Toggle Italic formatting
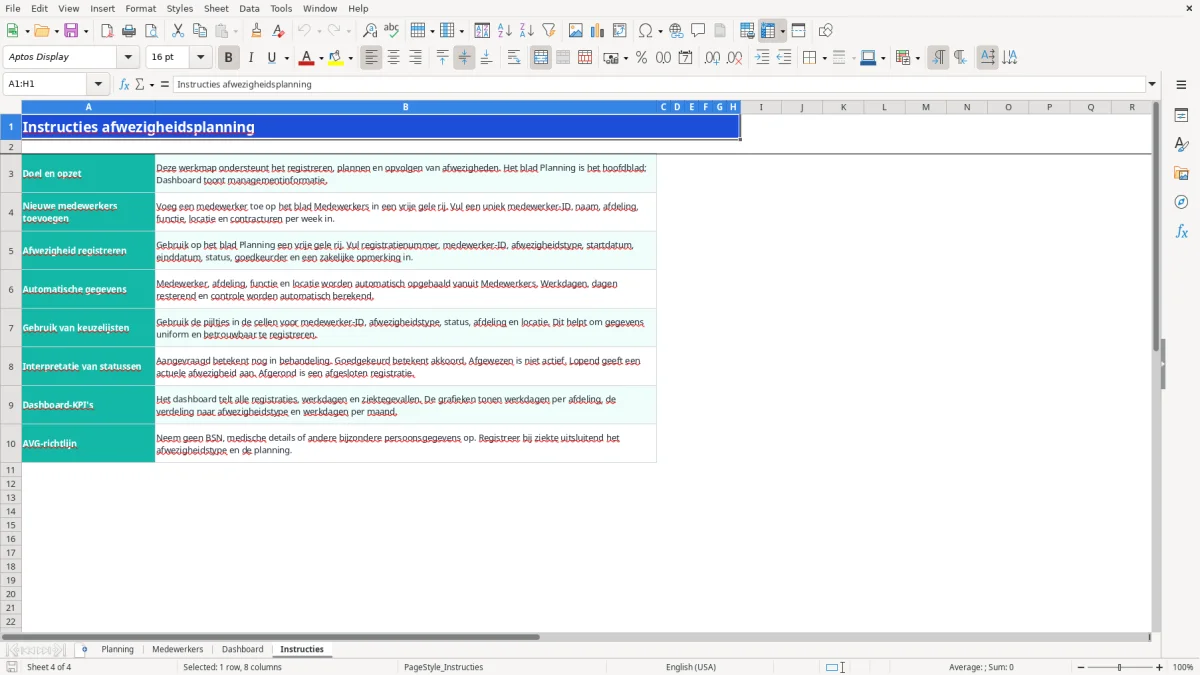The height and width of the screenshot is (675, 1200). point(251,58)
